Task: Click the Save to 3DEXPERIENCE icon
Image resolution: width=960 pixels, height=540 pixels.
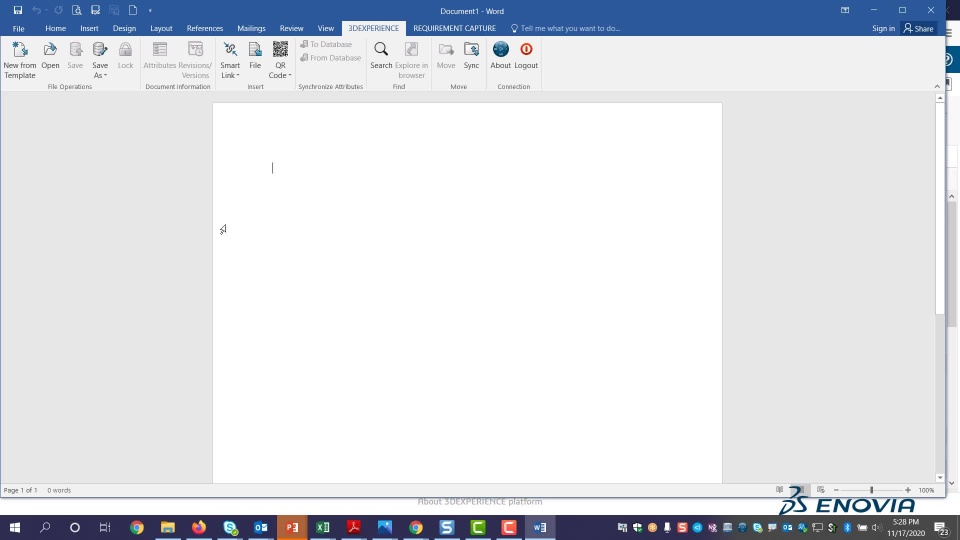Action: tap(75, 55)
